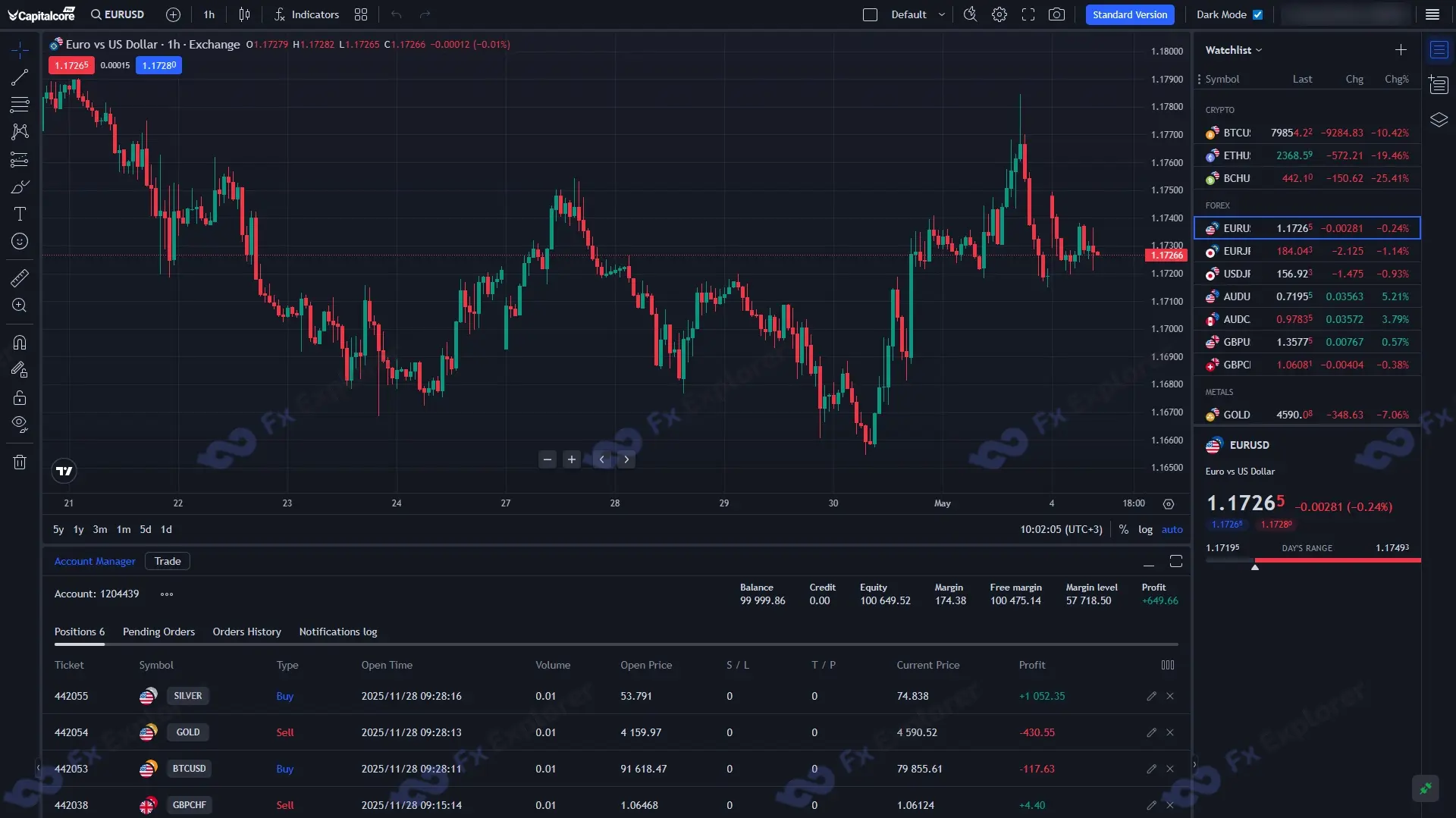This screenshot has height=818, width=1456.
Task: Switch to the Account Manager tab
Action: pyautogui.click(x=95, y=561)
